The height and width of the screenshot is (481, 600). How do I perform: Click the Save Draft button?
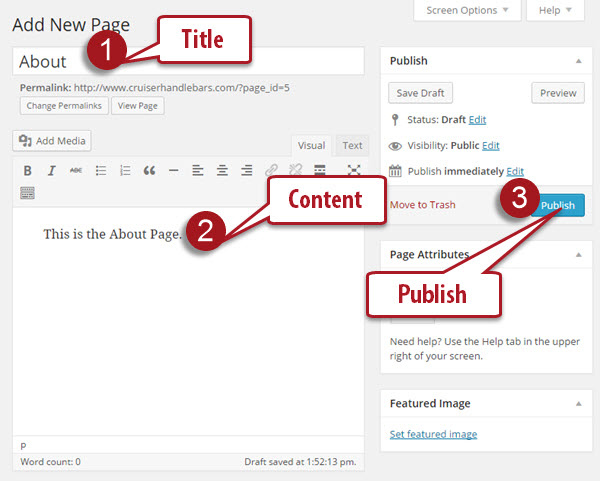420,93
